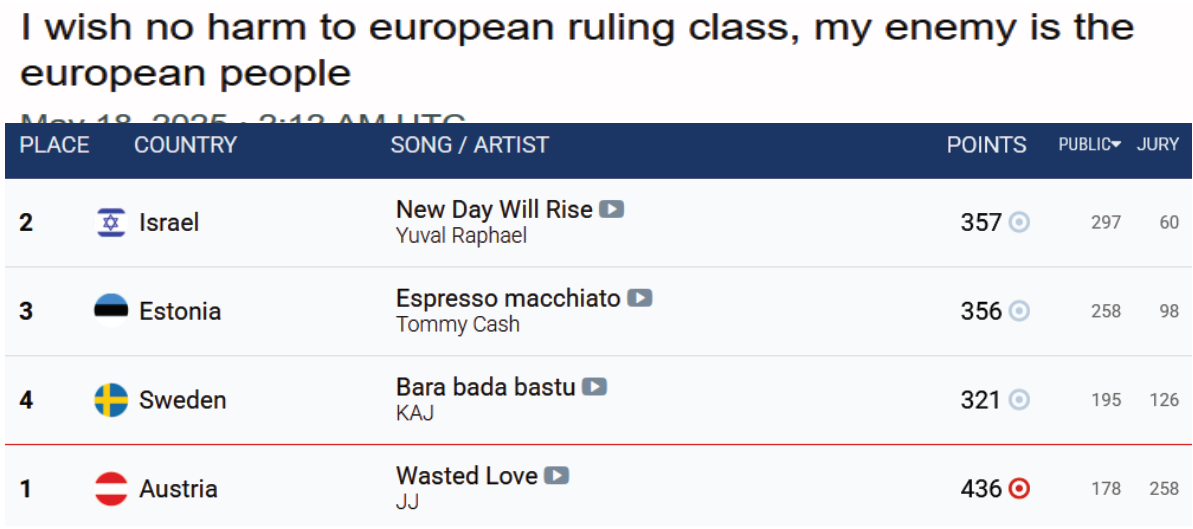The height and width of the screenshot is (529, 1193).
Task: Open the Israel country link
Action: (169, 222)
